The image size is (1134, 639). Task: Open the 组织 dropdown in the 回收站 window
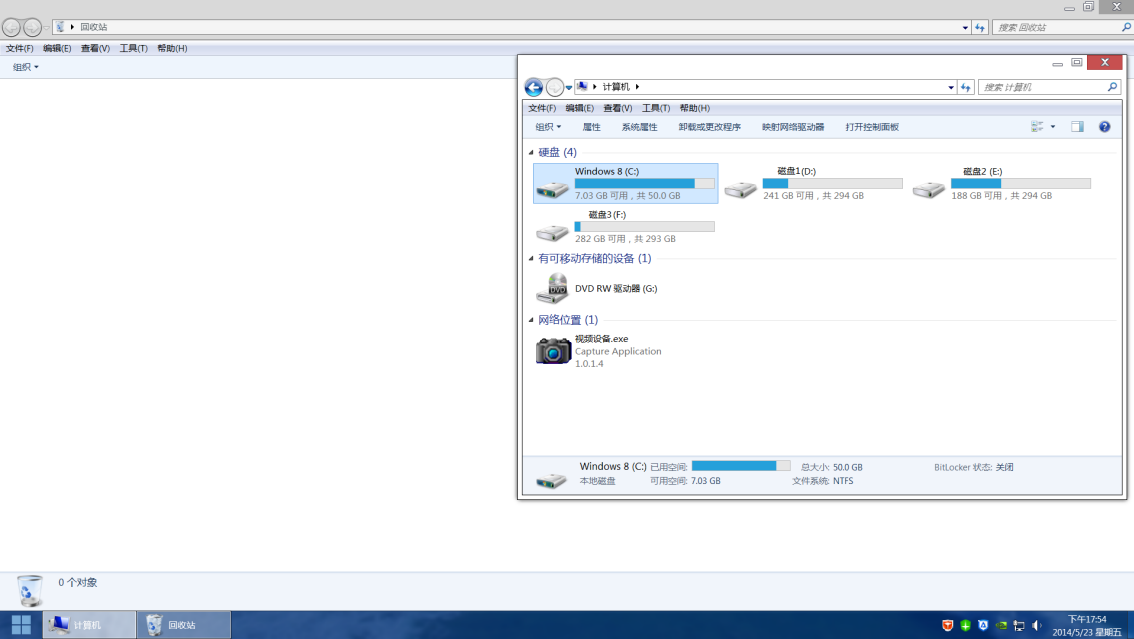[25, 67]
